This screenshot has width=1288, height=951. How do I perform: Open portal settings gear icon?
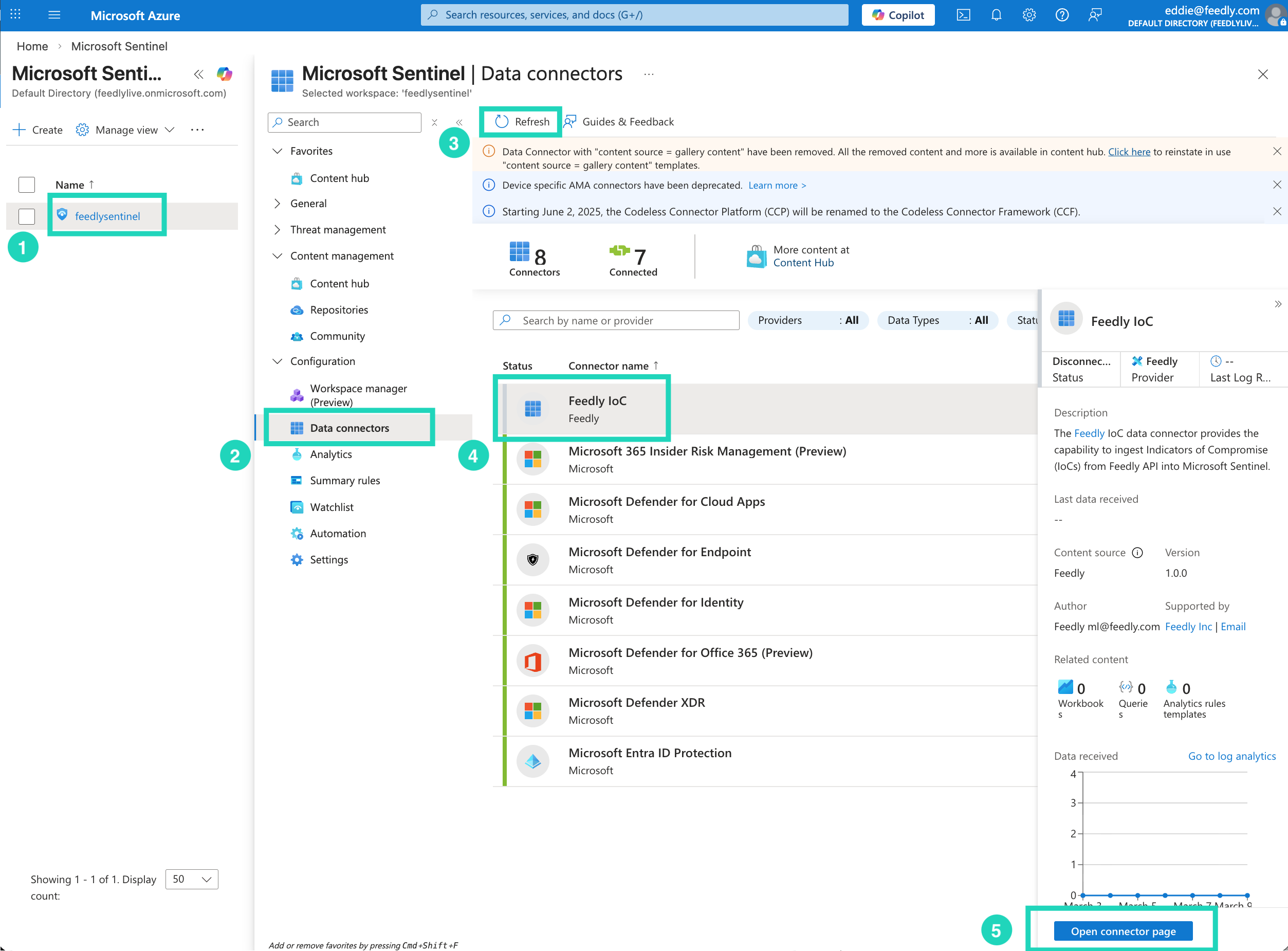(1029, 15)
